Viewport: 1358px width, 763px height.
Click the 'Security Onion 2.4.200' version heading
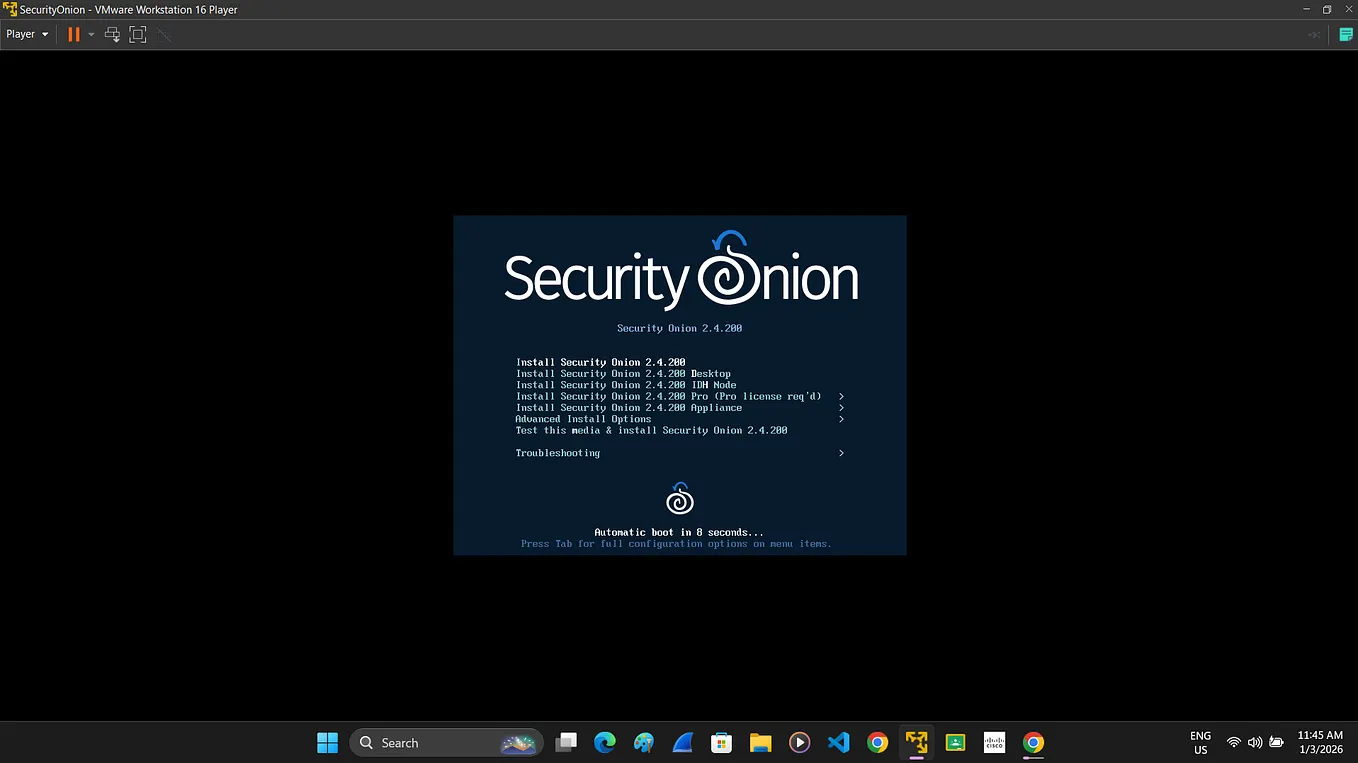(x=679, y=328)
